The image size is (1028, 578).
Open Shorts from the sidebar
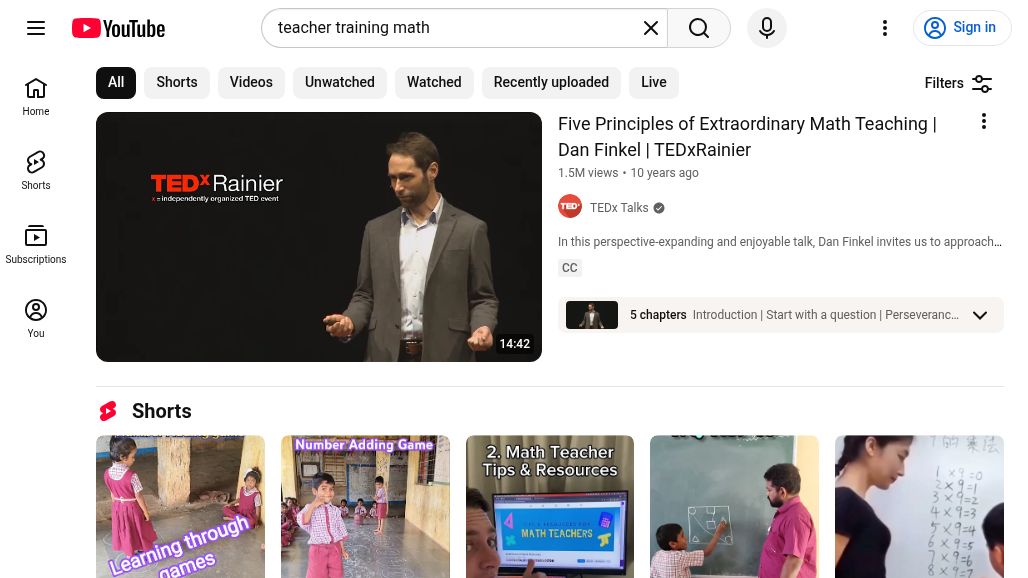click(36, 171)
